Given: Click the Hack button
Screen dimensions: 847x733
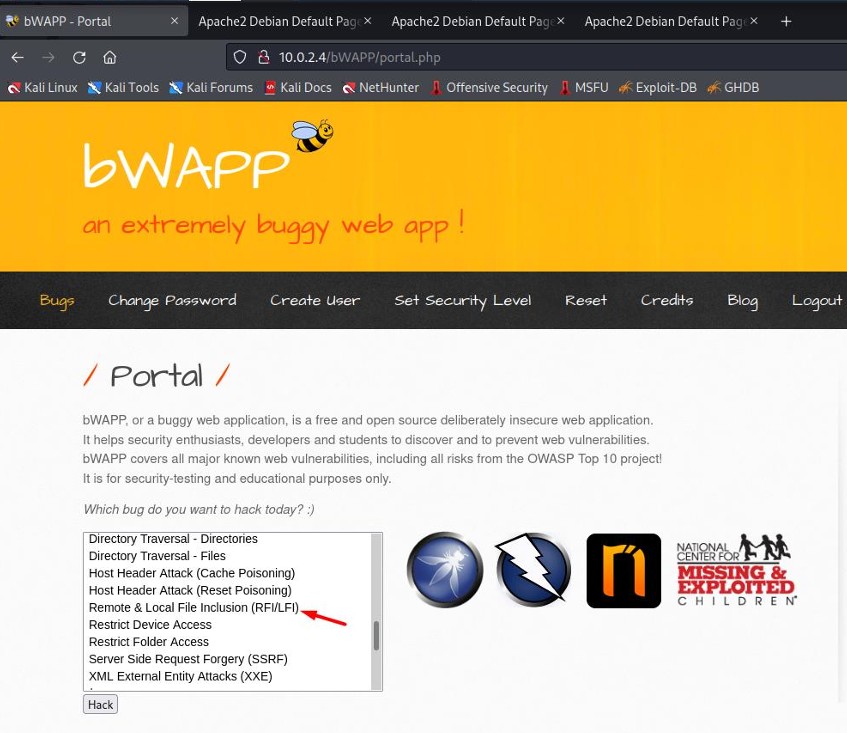Looking at the screenshot, I should [100, 704].
